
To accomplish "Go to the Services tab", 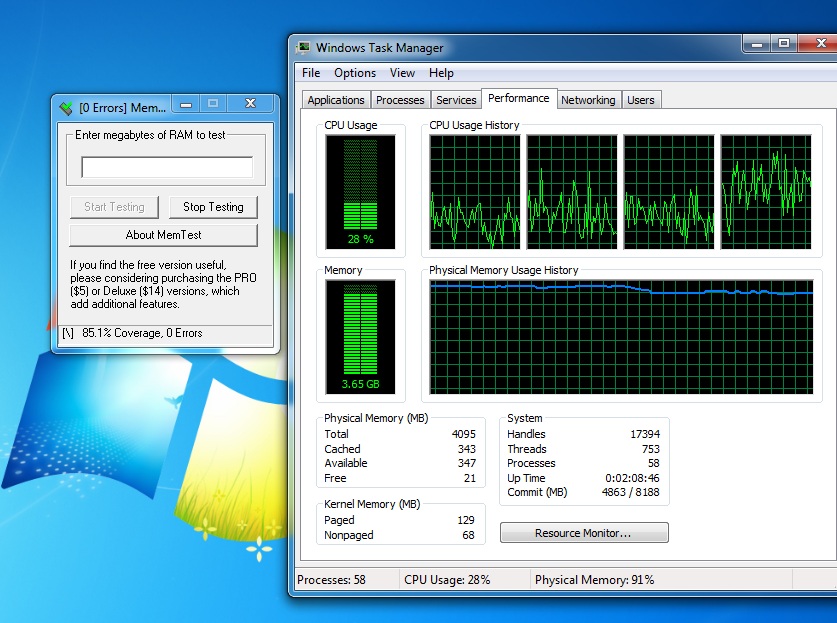I will (x=456, y=100).
